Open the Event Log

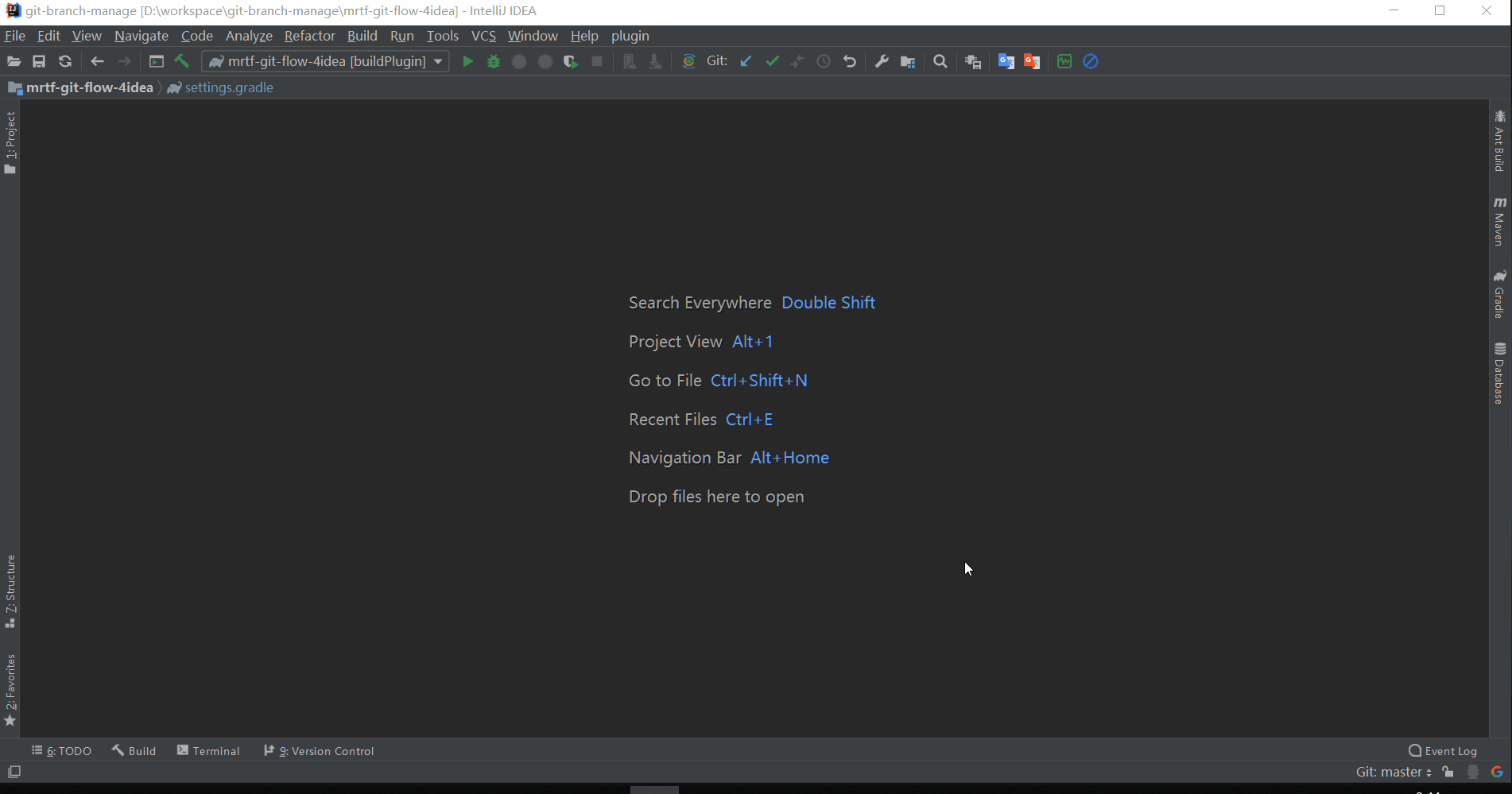(1443, 751)
